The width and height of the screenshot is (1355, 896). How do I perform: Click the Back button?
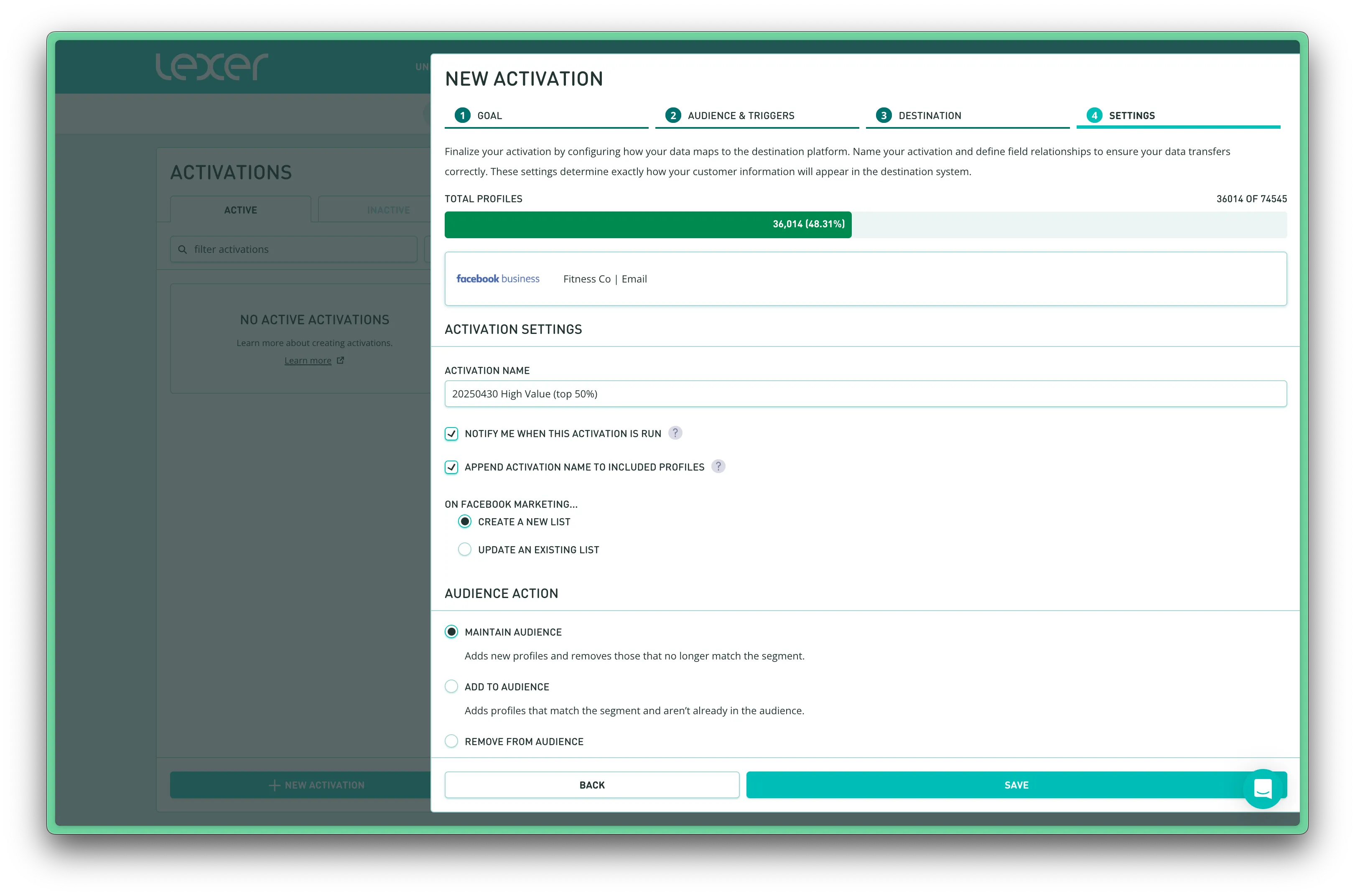(591, 785)
